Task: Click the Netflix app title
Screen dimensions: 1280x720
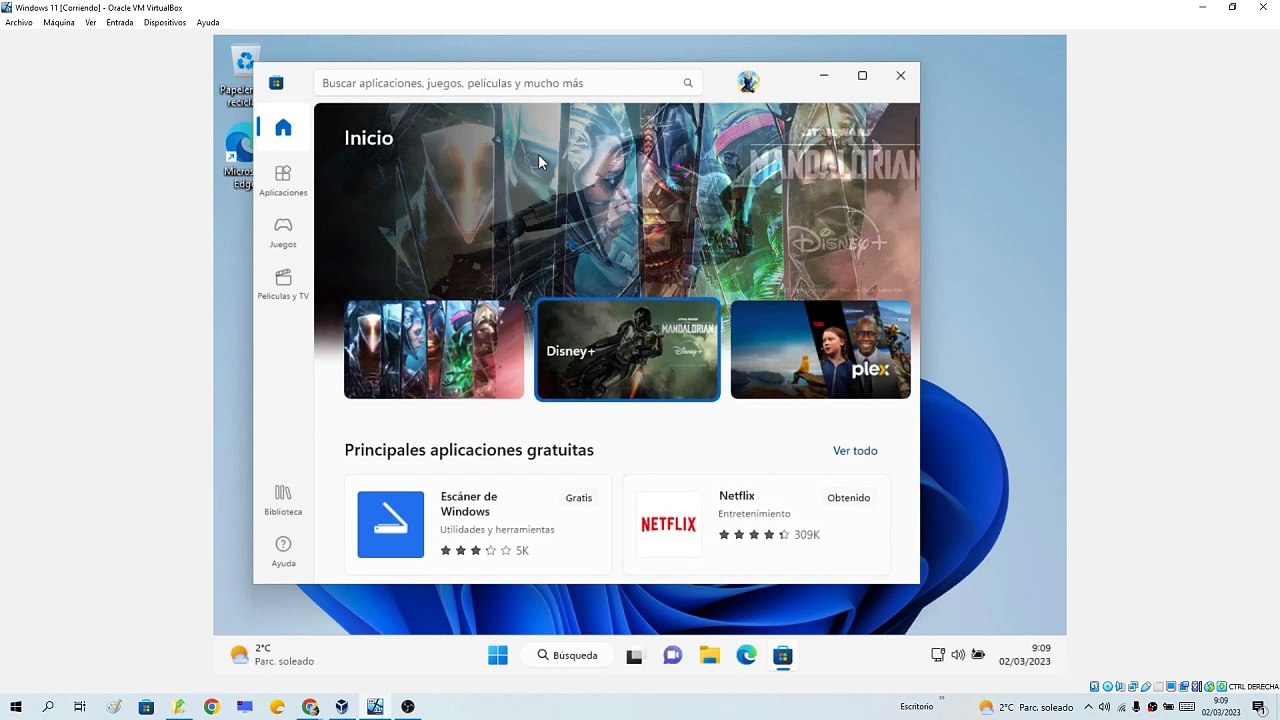Action: coord(737,496)
